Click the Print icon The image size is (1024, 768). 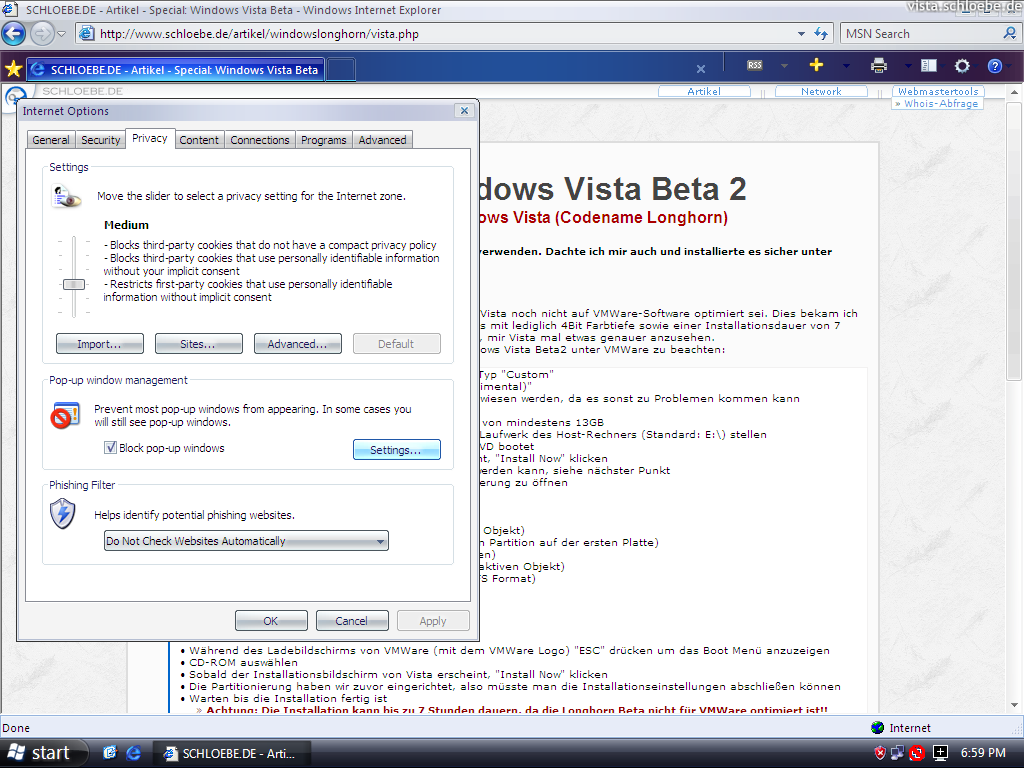879,65
